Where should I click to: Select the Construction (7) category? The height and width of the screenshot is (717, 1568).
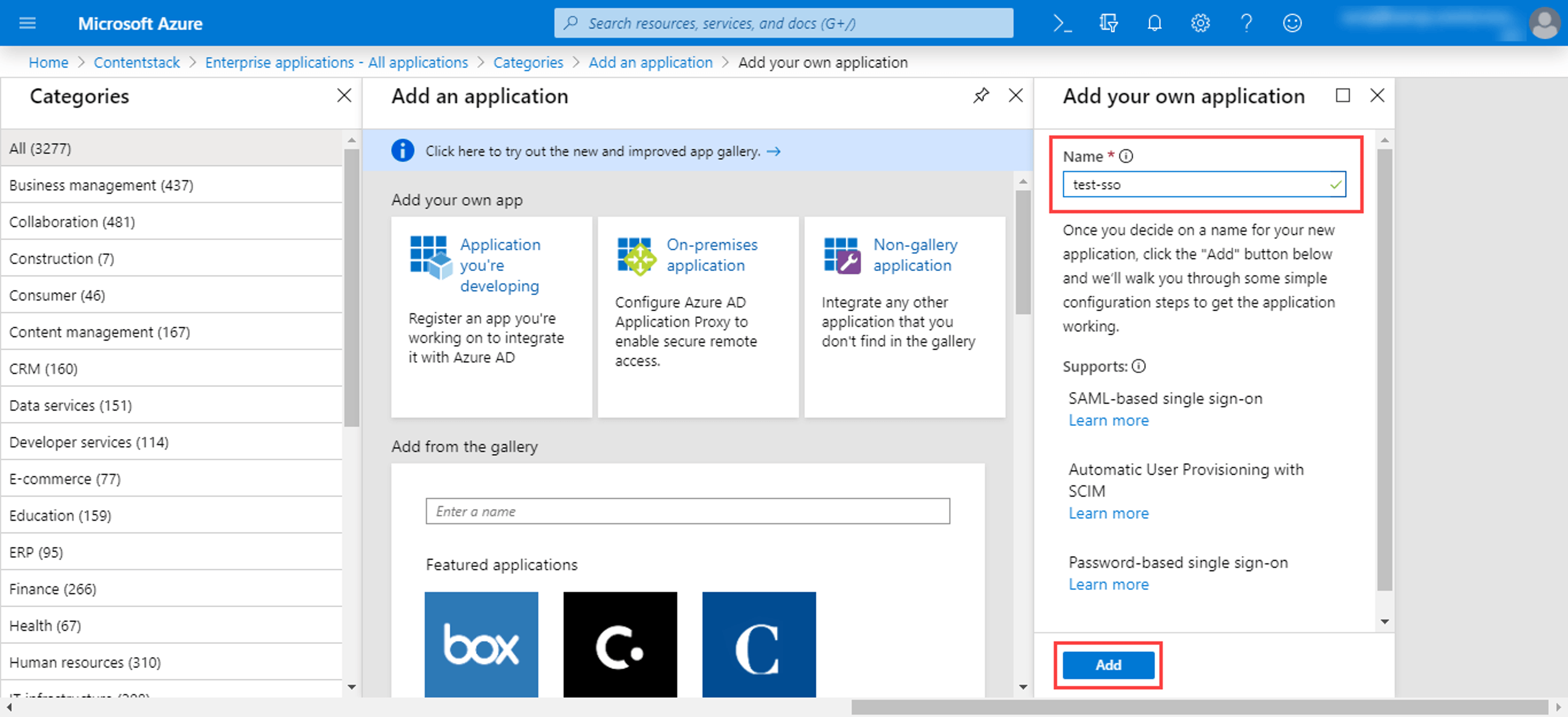point(171,258)
